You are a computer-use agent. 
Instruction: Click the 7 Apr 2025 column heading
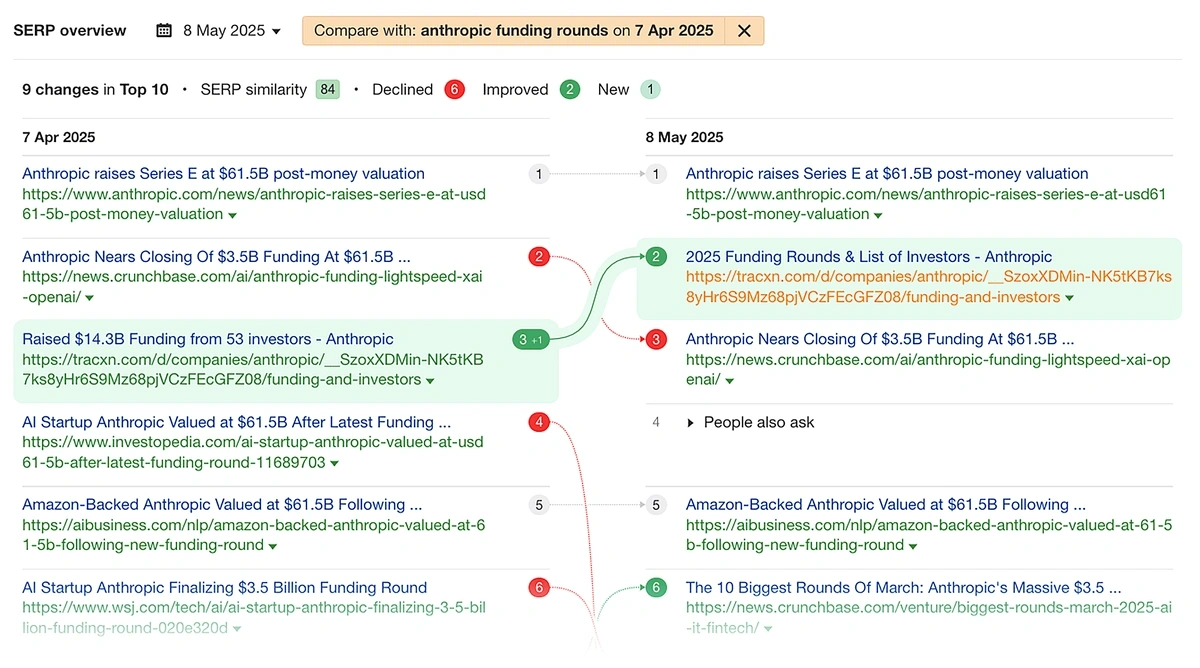pyautogui.click(x=59, y=137)
